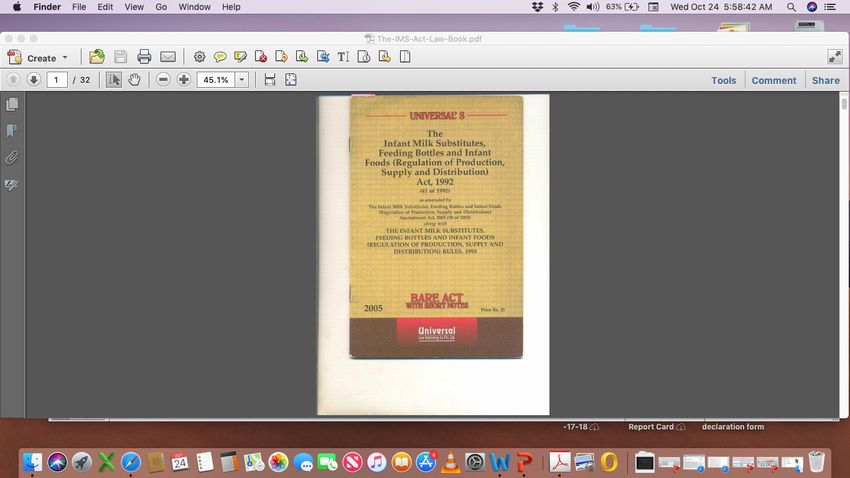Open Customize Quick Tools gear icon
The height and width of the screenshot is (478, 850).
coord(199,57)
